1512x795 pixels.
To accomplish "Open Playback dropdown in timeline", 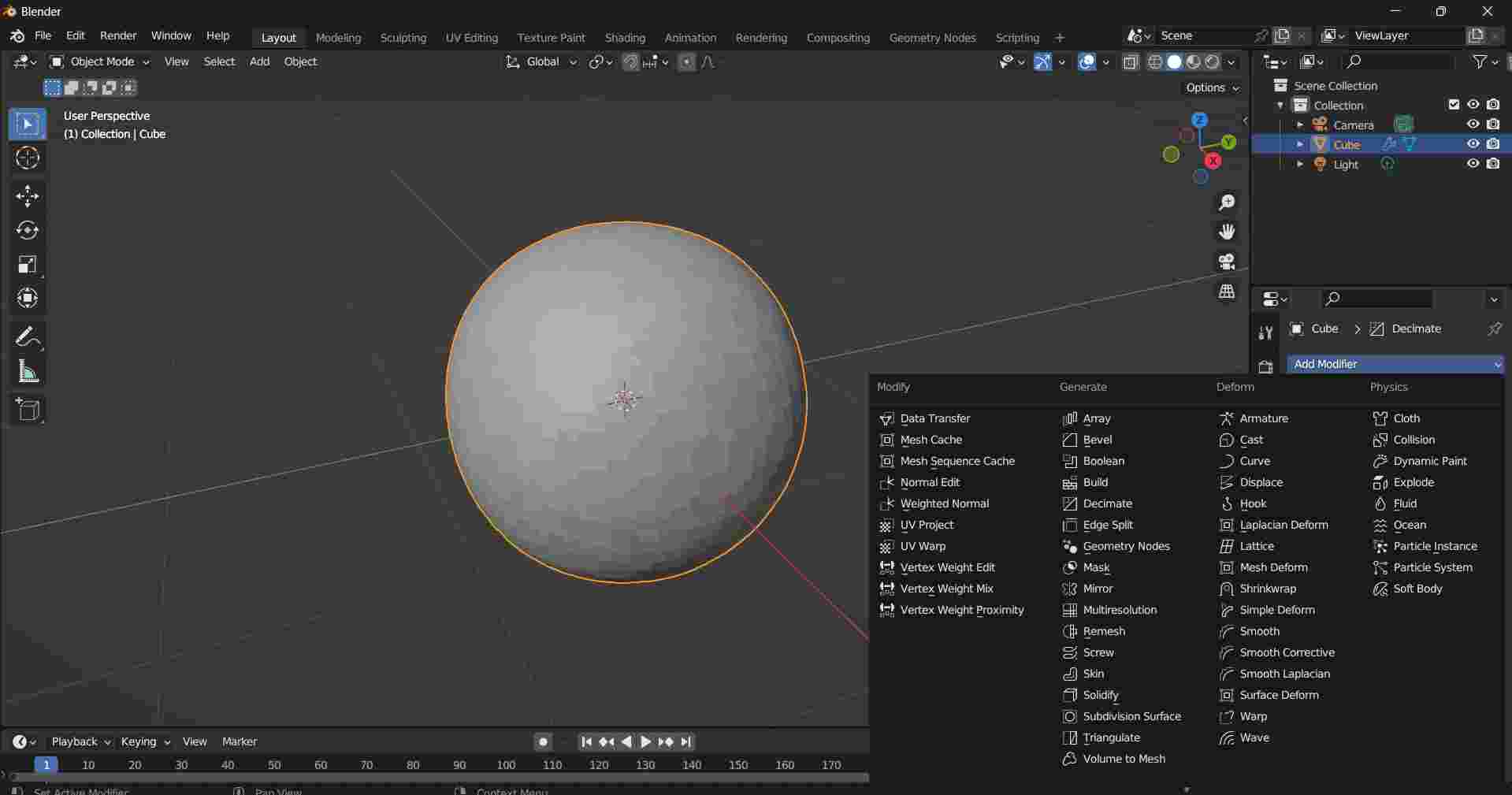I will click(x=80, y=741).
